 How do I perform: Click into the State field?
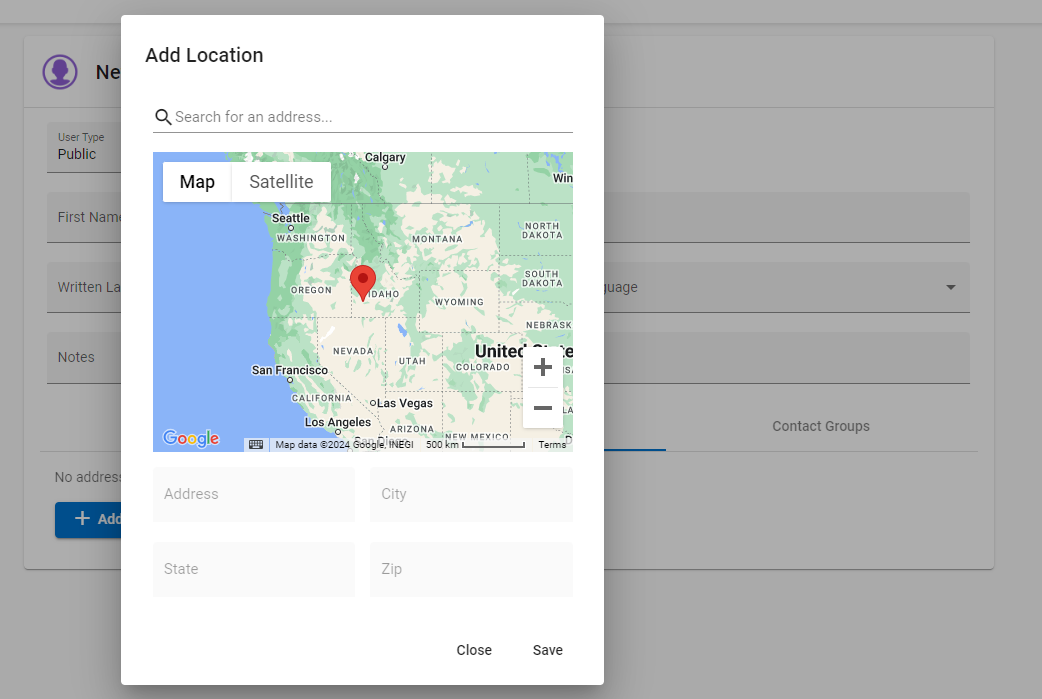tap(254, 569)
